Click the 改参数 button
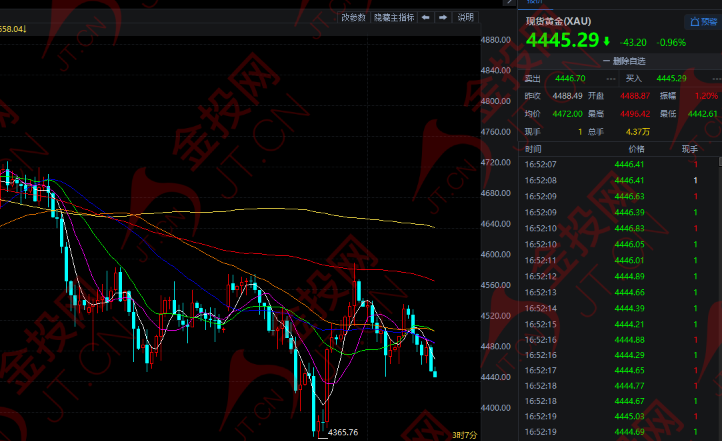This screenshot has width=722, height=441. tap(353, 17)
